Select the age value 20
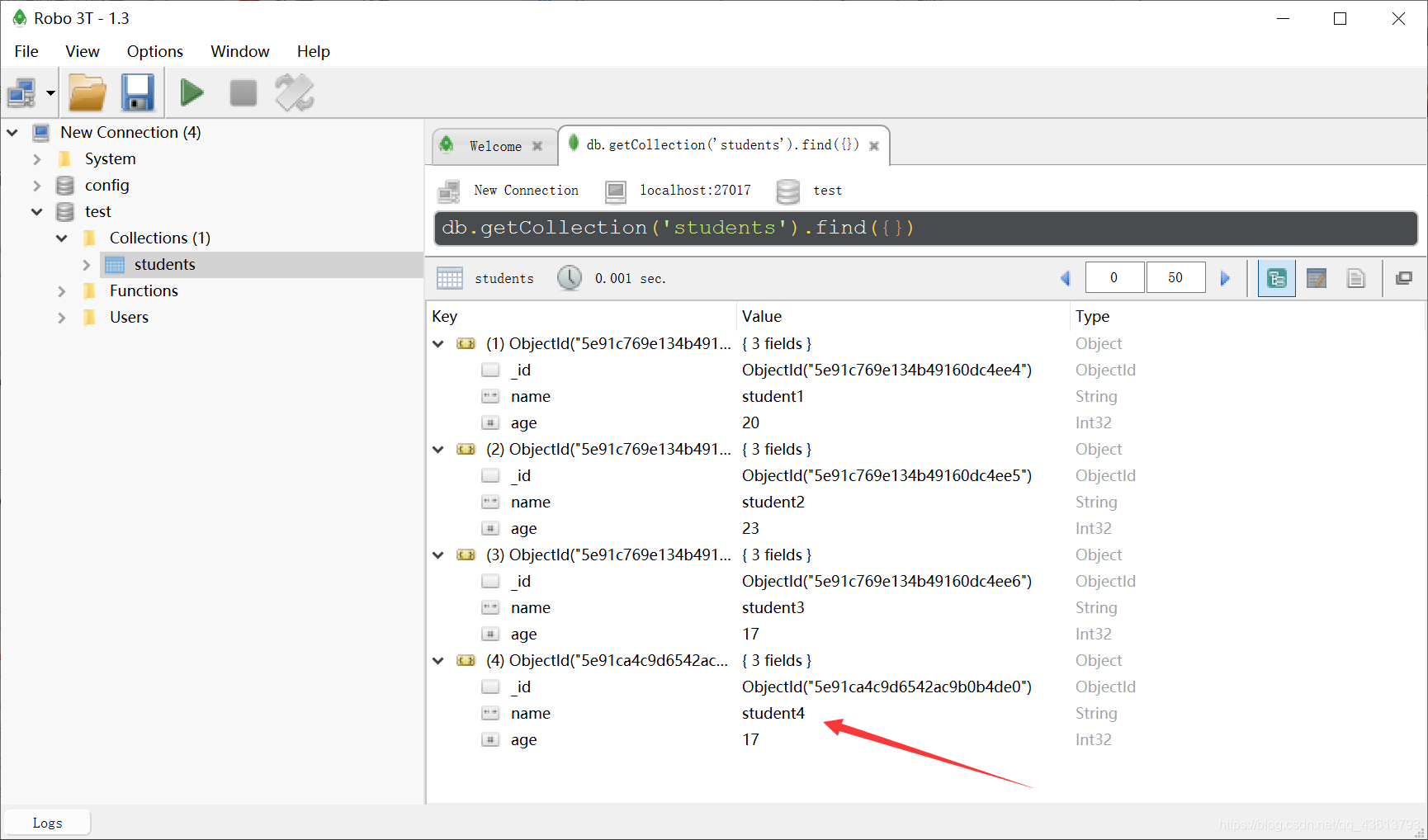Screen dimensions: 1428x840 pyautogui.click(x=750, y=422)
